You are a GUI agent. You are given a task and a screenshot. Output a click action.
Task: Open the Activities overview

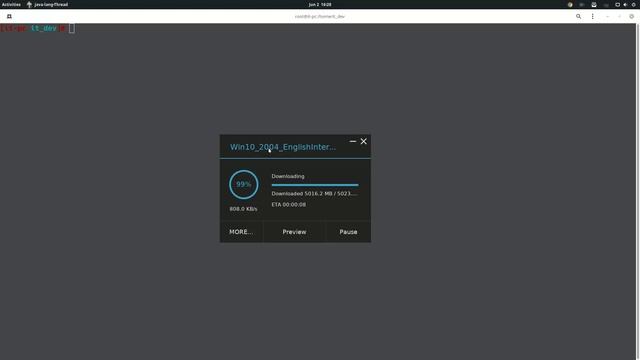pyautogui.click(x=11, y=4)
